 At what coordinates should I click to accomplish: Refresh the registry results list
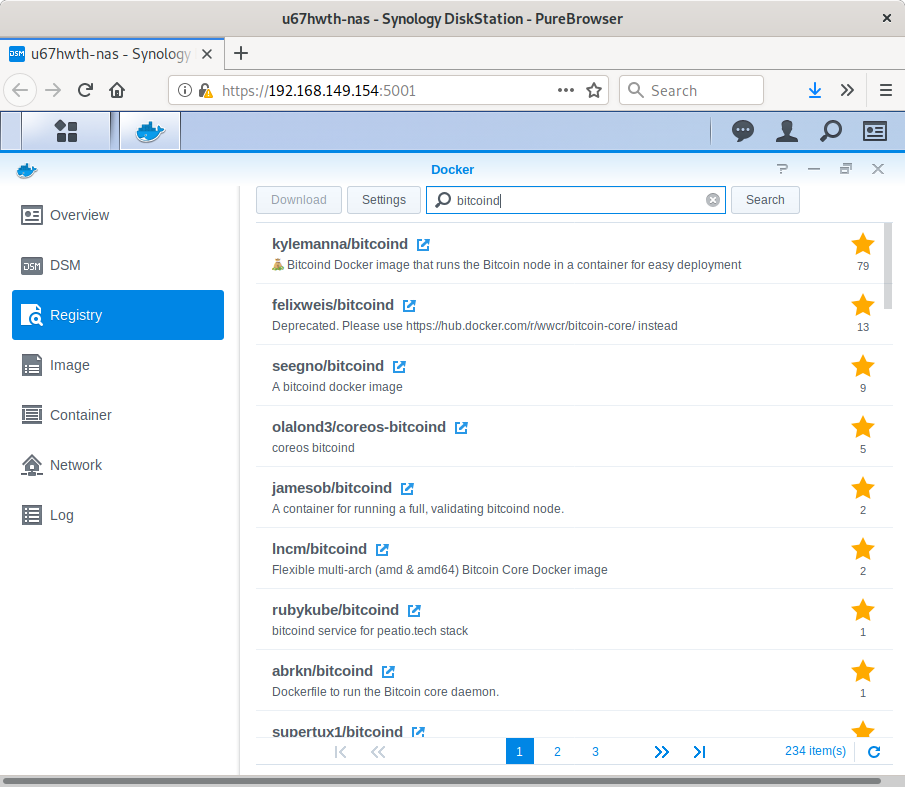pyautogui.click(x=874, y=751)
